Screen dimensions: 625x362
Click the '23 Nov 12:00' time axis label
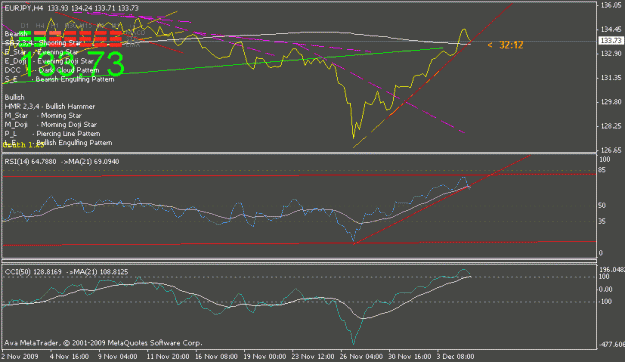tap(313, 356)
